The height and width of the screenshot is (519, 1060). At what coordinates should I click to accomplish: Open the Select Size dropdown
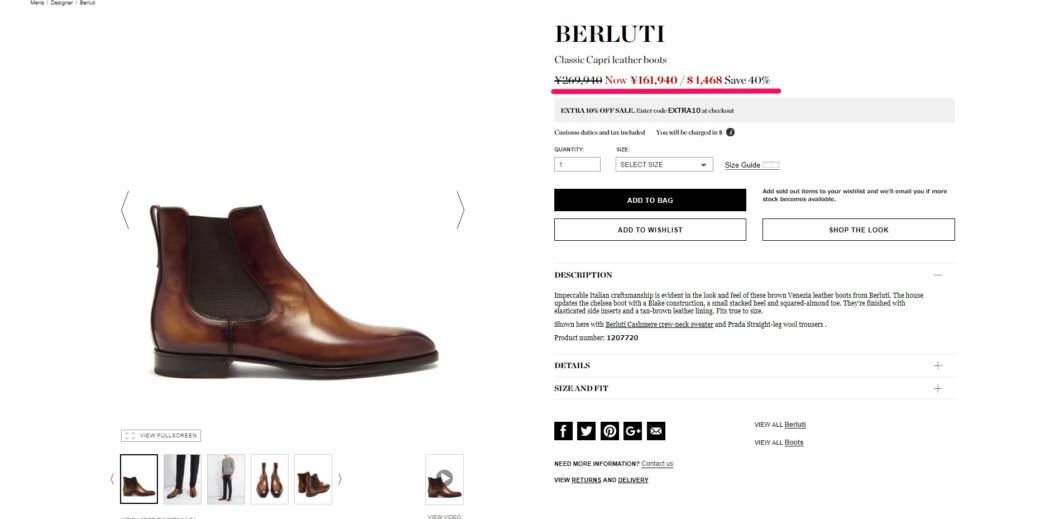pos(664,164)
